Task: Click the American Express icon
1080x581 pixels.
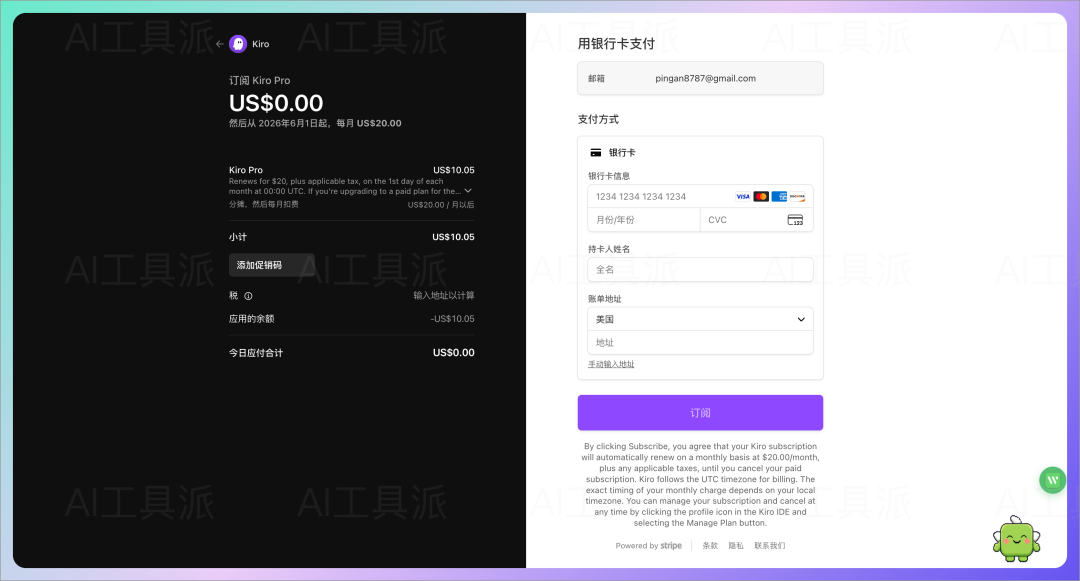Action: [779, 197]
